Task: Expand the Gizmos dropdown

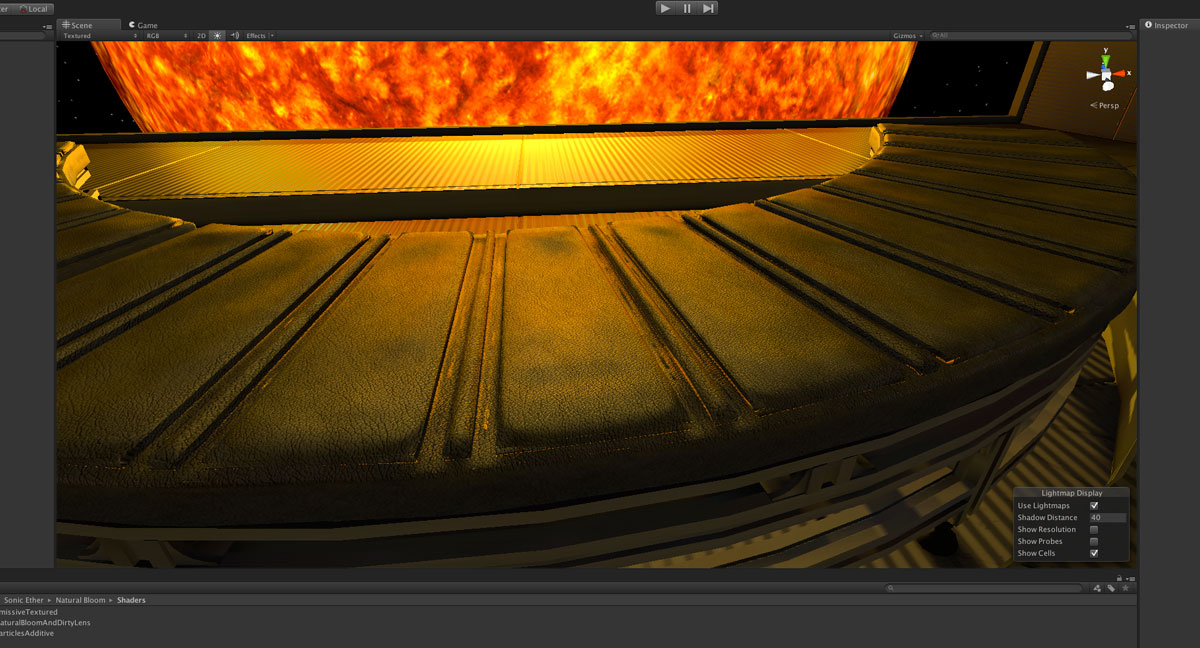Action: click(907, 35)
